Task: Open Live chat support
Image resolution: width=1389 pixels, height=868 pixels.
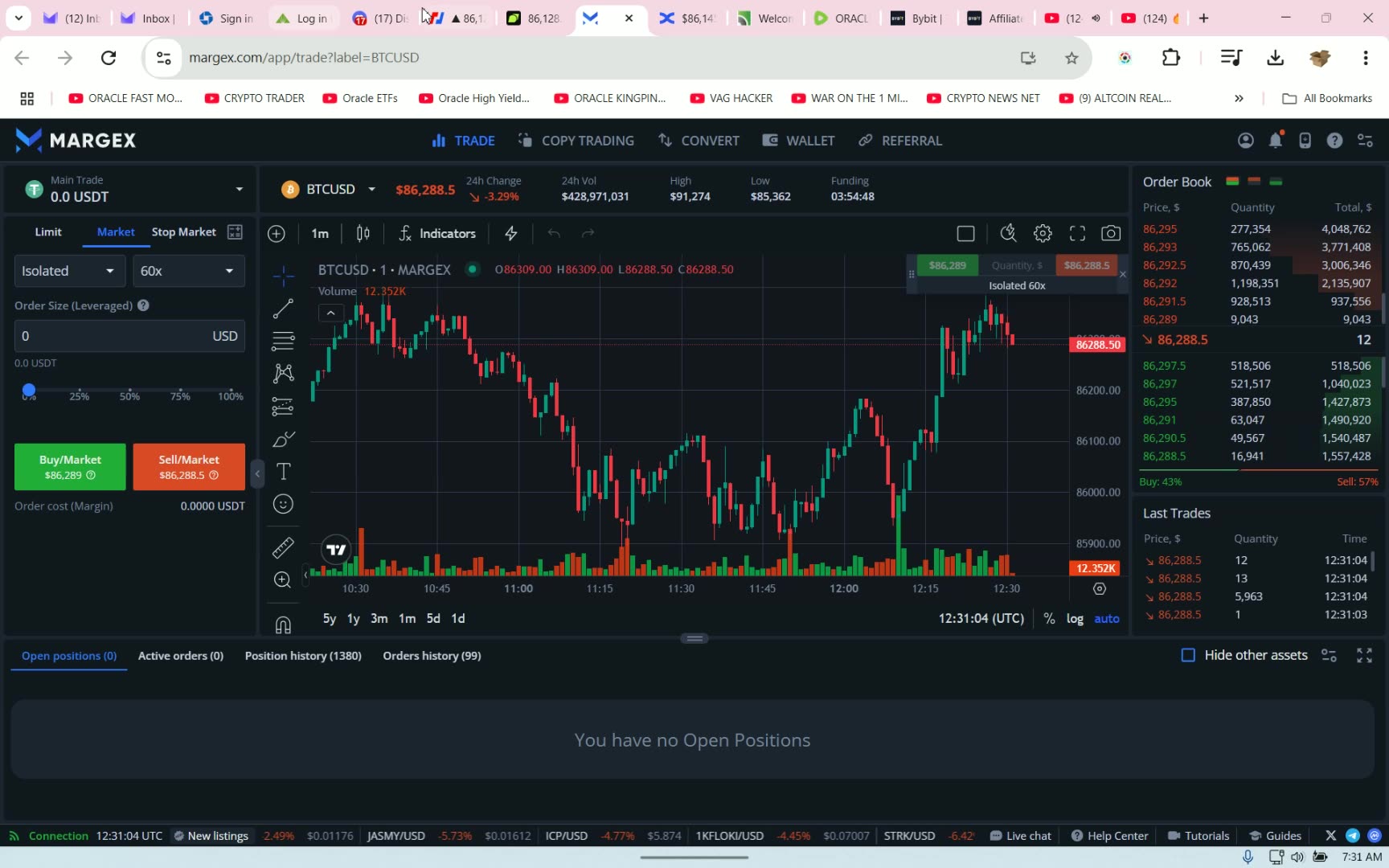Action: click(1021, 836)
